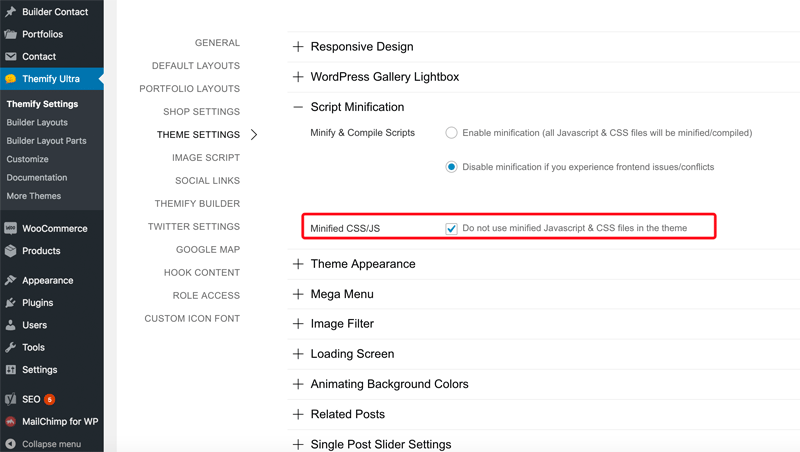Click the MailChimp for WP icon
Viewport: 800px width, 452px height.
tap(11, 421)
